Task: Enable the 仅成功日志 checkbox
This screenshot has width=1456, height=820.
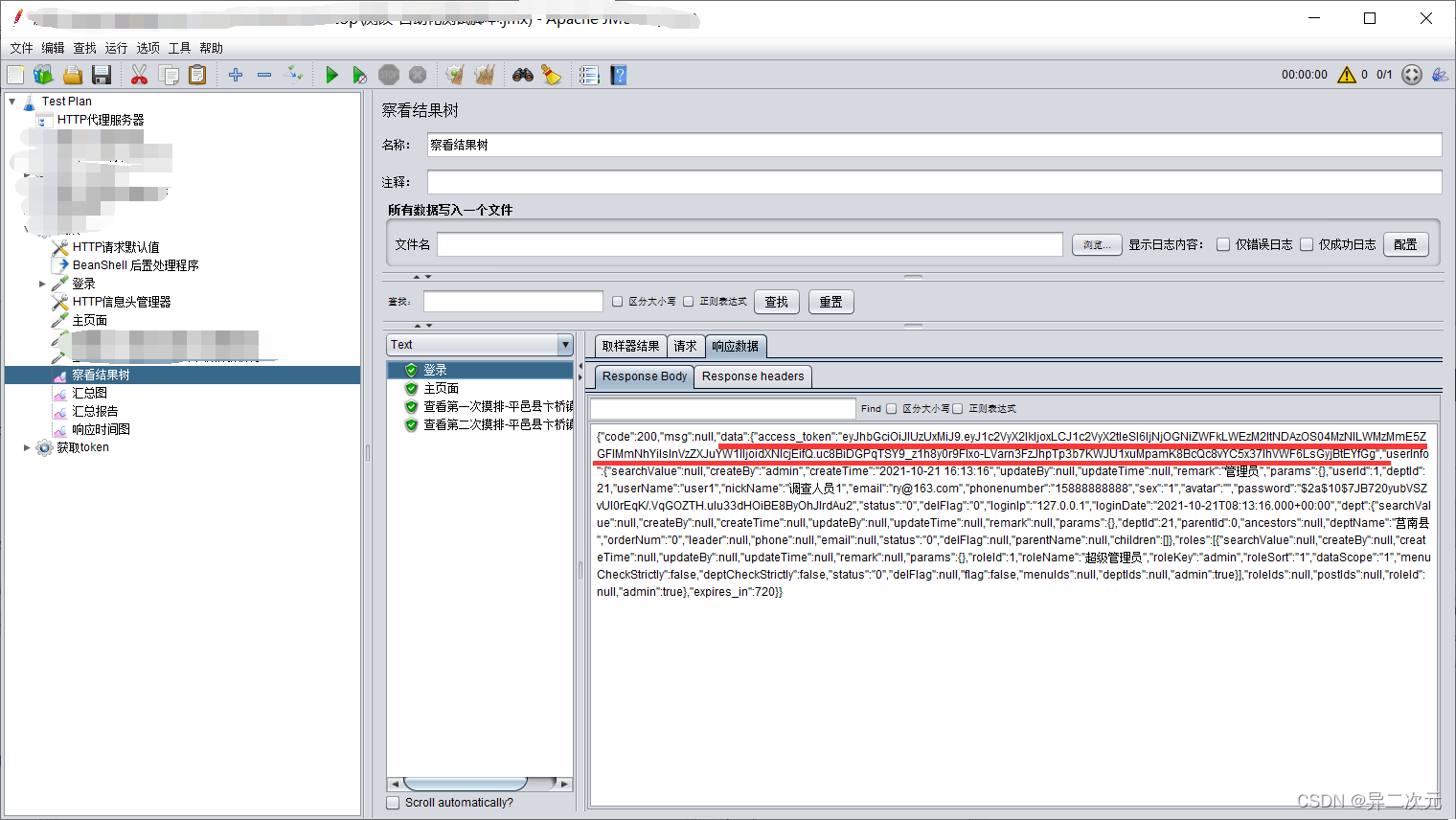Action: (x=1306, y=244)
